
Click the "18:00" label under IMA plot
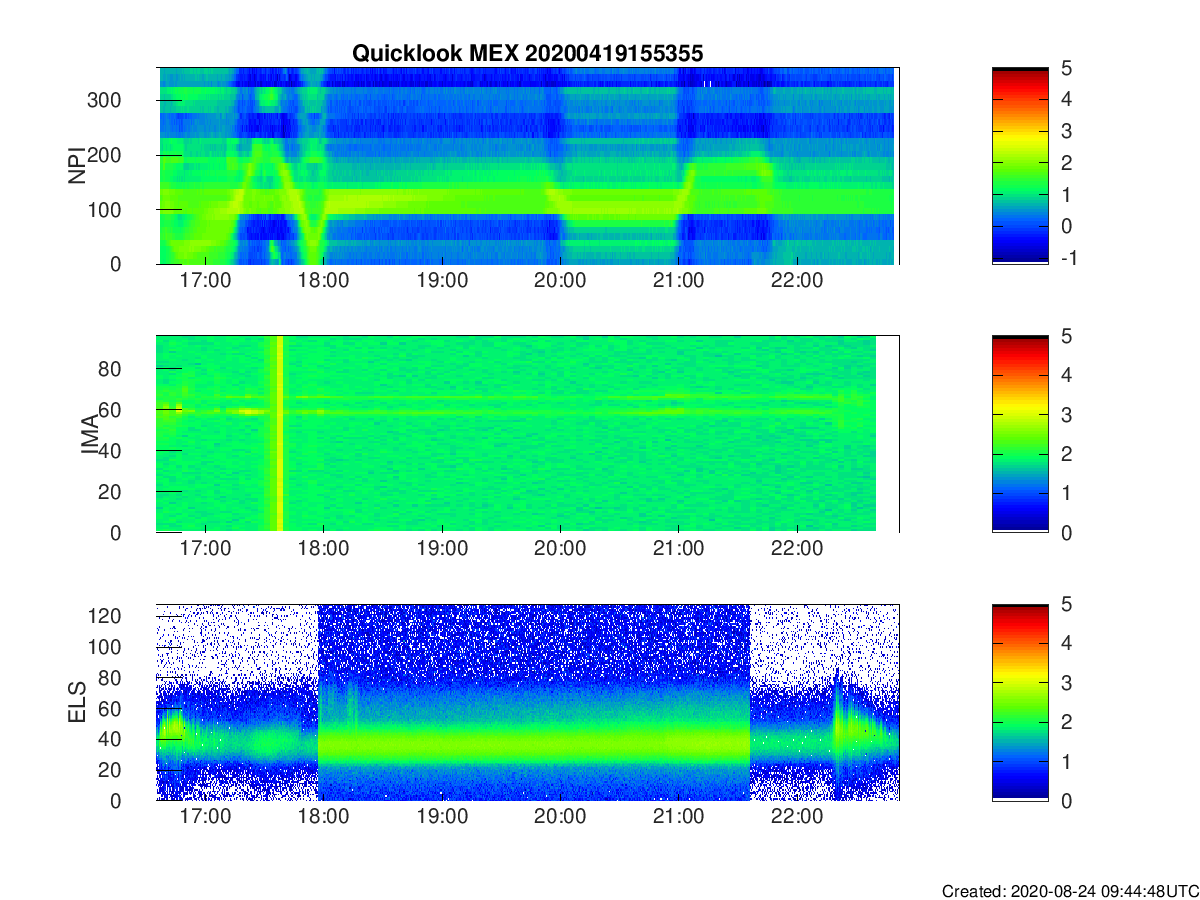pyautogui.click(x=323, y=549)
